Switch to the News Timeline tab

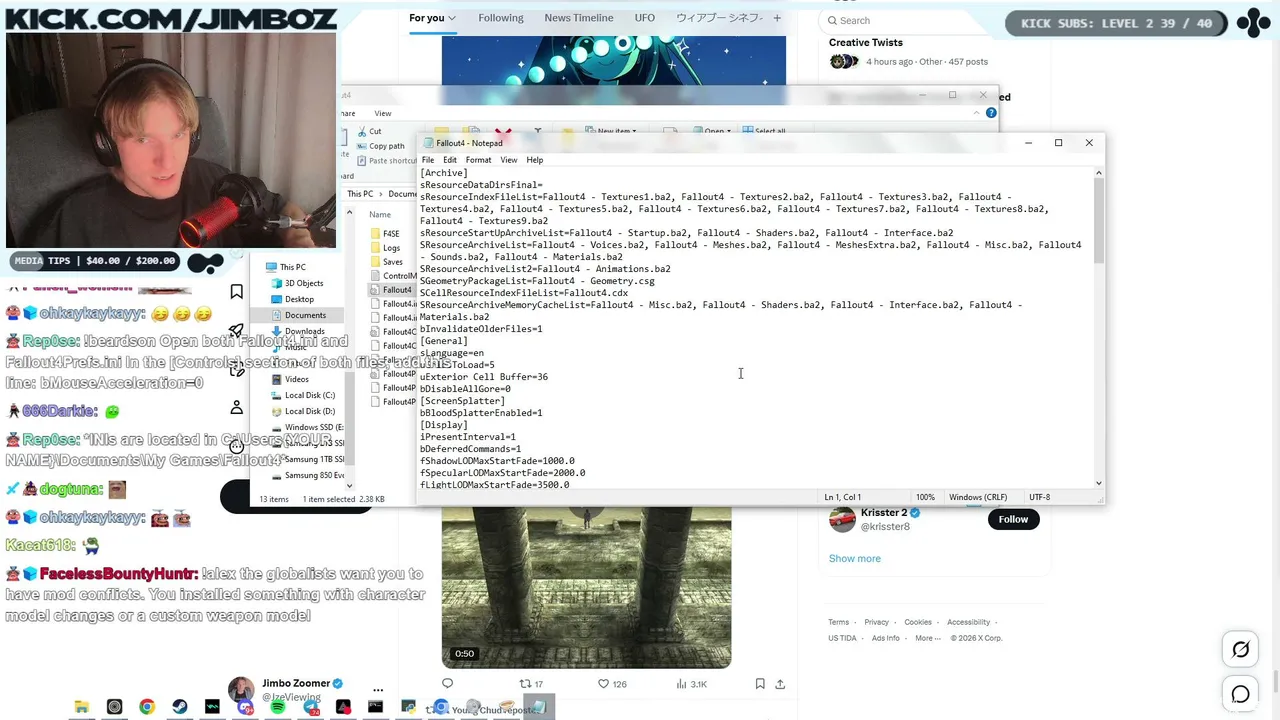click(x=579, y=18)
